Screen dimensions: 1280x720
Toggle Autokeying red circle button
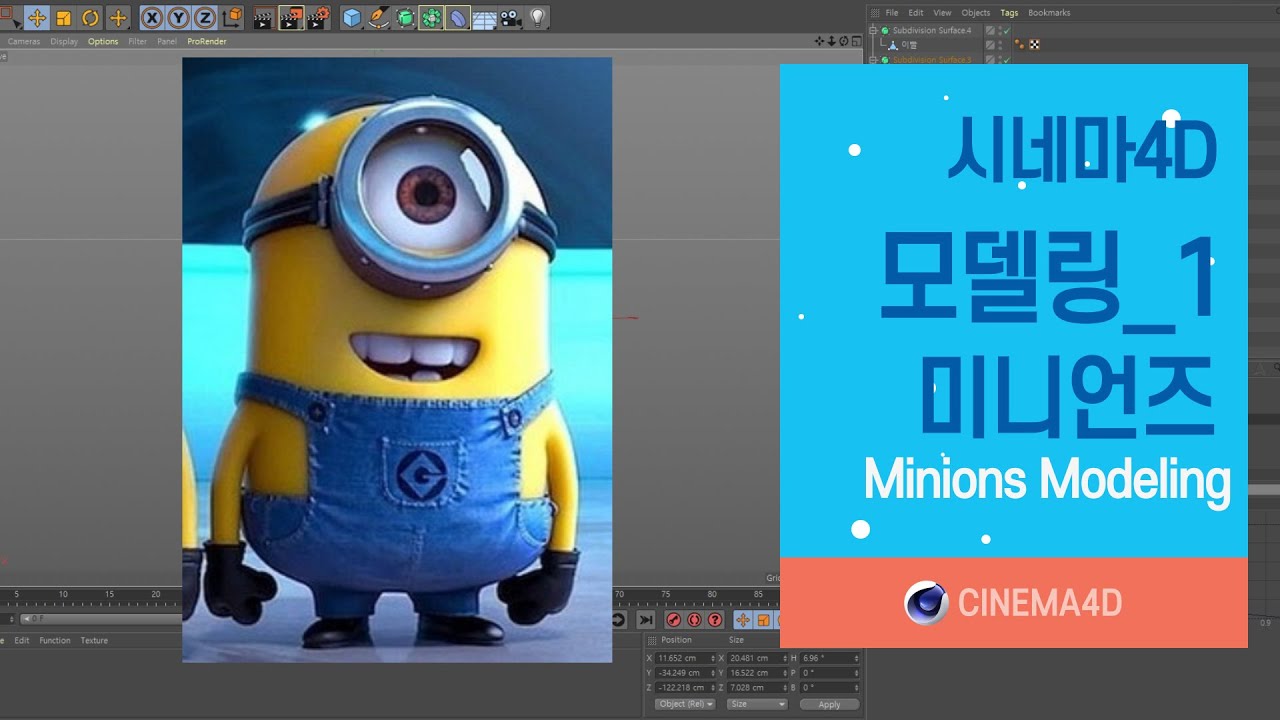(x=694, y=620)
